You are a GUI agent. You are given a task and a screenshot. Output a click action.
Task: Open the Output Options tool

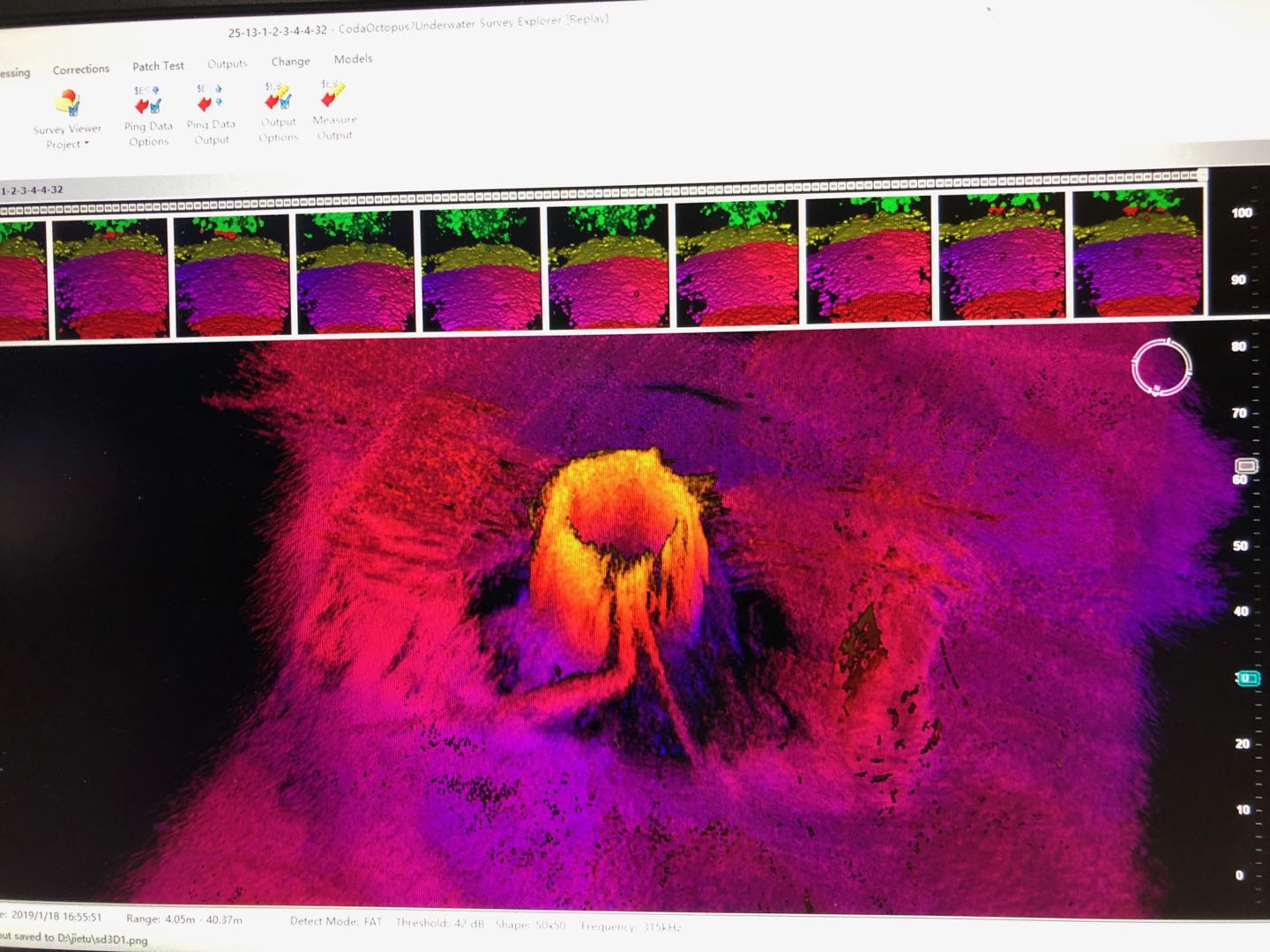coord(278,112)
